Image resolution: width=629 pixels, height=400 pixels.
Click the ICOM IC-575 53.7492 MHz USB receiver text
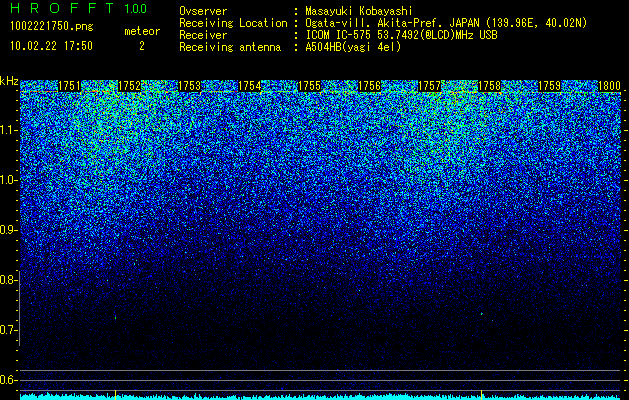(x=401, y=35)
